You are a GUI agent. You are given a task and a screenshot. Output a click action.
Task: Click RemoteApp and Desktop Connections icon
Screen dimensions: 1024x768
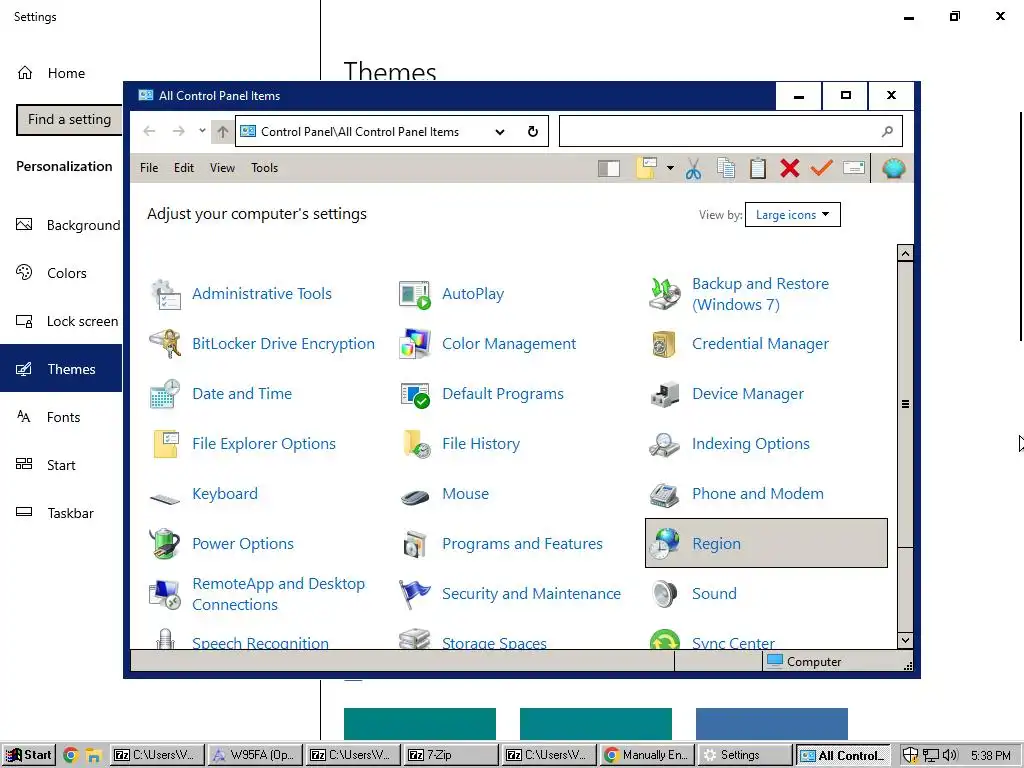[x=166, y=594]
